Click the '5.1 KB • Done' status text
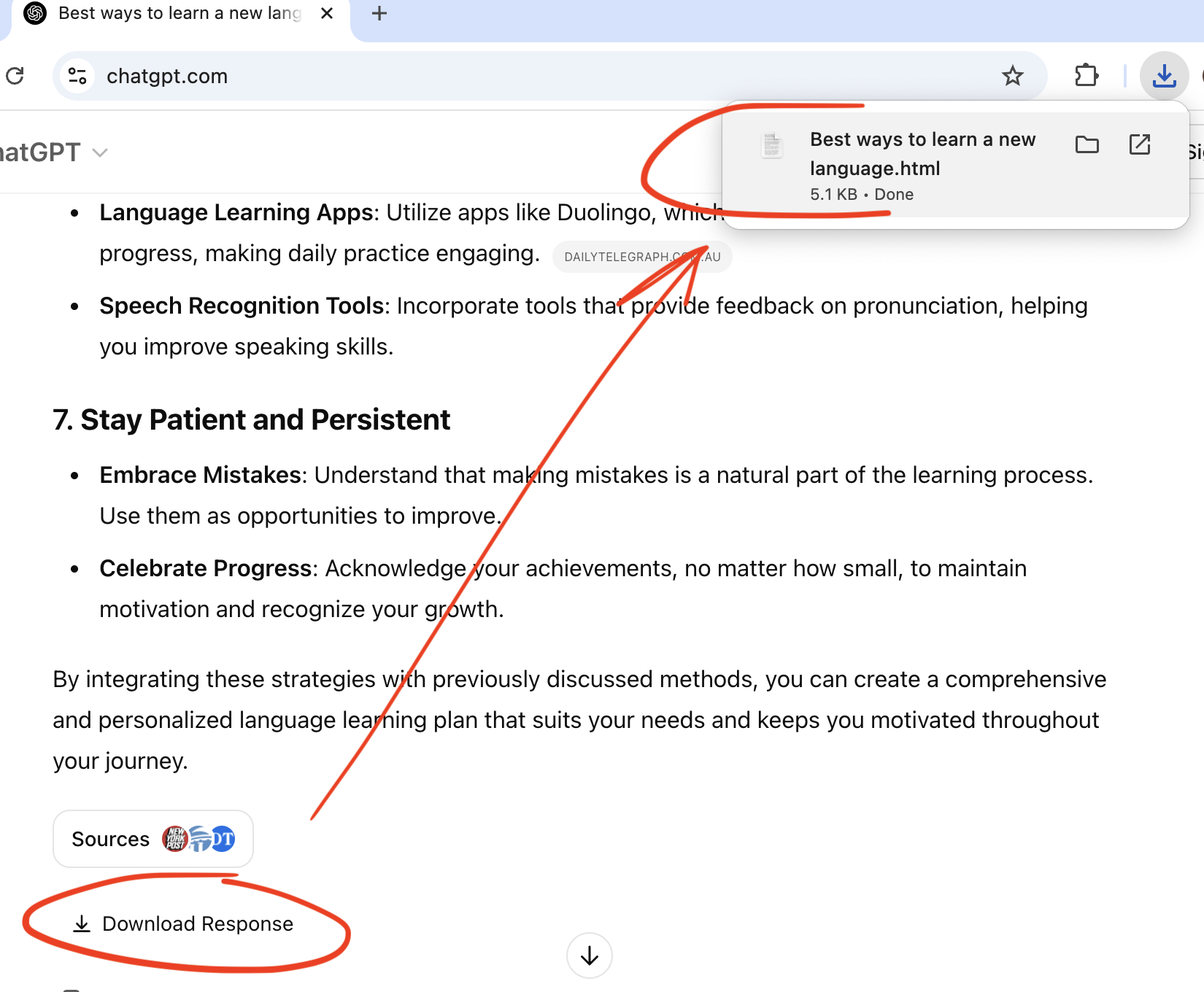Viewport: 1204px width, 992px height. coord(862,194)
